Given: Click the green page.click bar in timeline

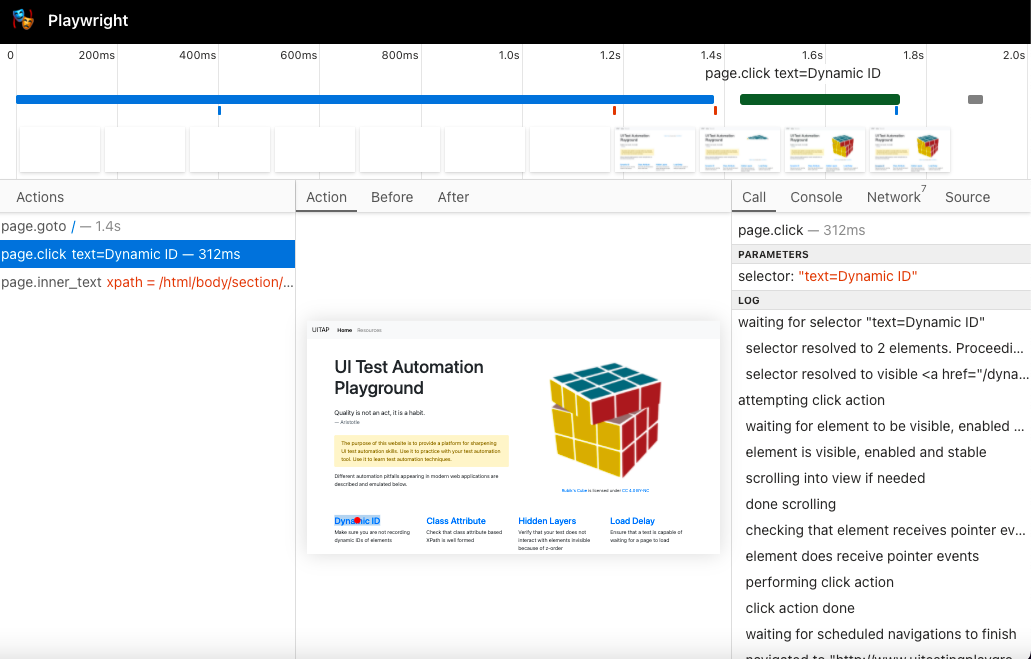Looking at the screenshot, I should (819, 99).
